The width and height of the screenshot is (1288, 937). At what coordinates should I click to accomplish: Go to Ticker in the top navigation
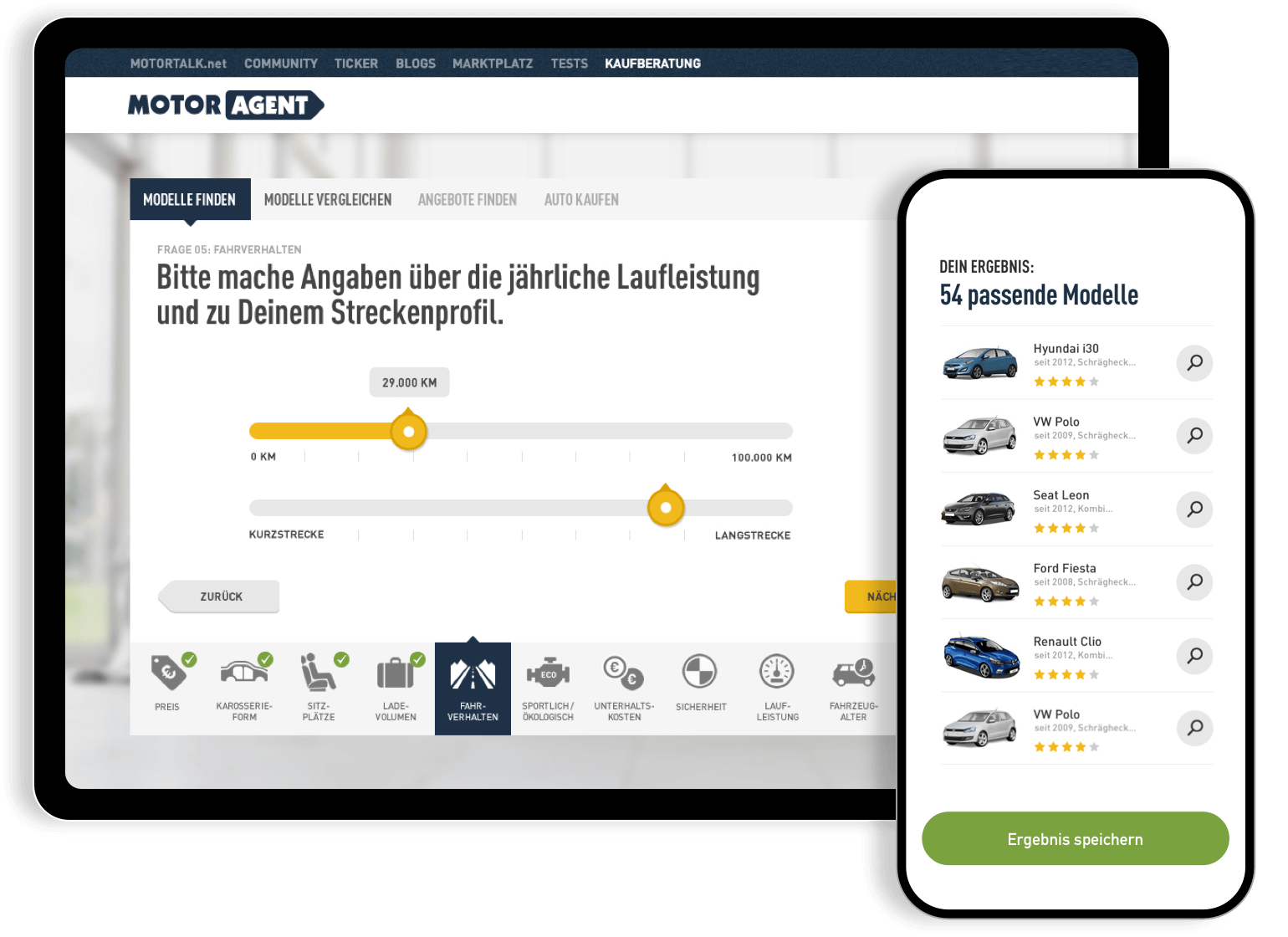click(356, 64)
